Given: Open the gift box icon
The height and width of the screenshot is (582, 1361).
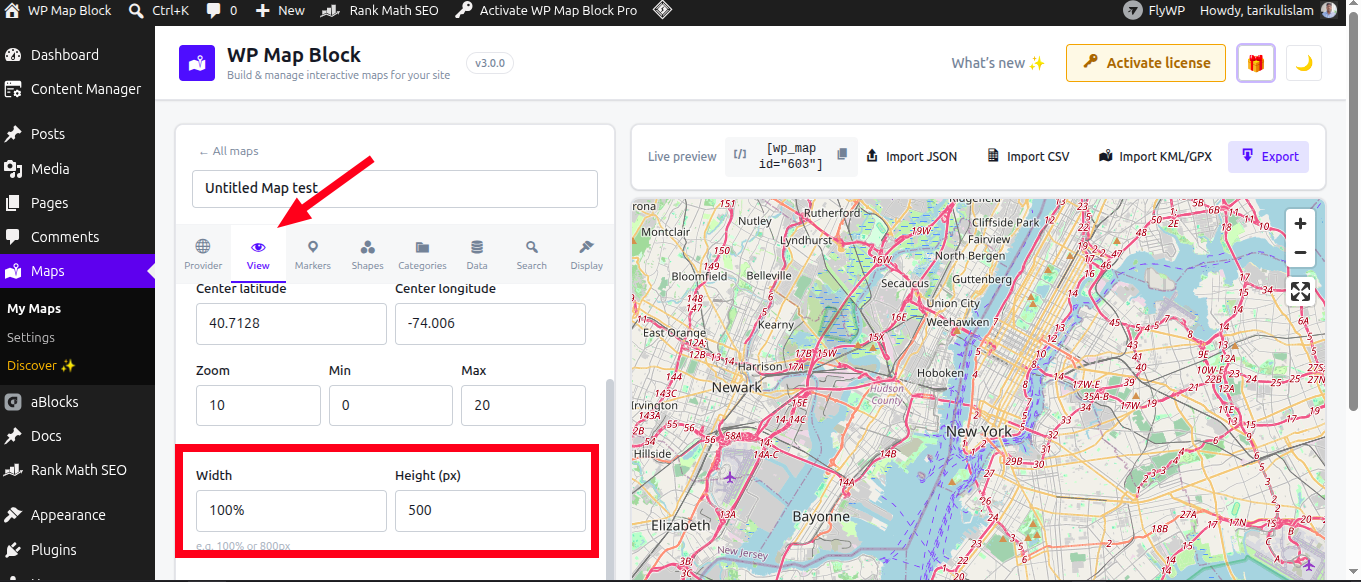Looking at the screenshot, I should tap(1256, 62).
